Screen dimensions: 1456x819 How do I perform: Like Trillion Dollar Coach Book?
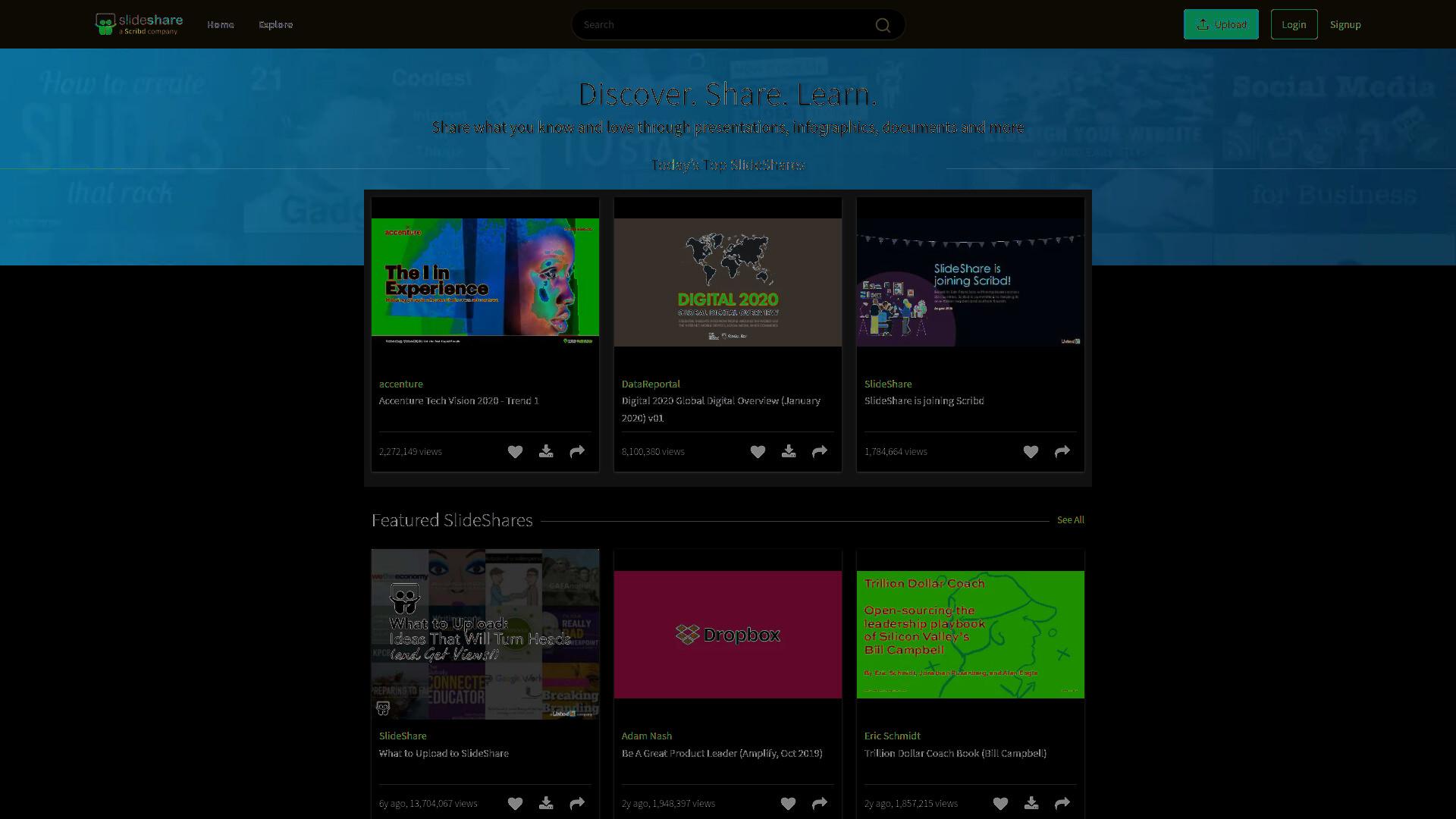pos(1000,804)
